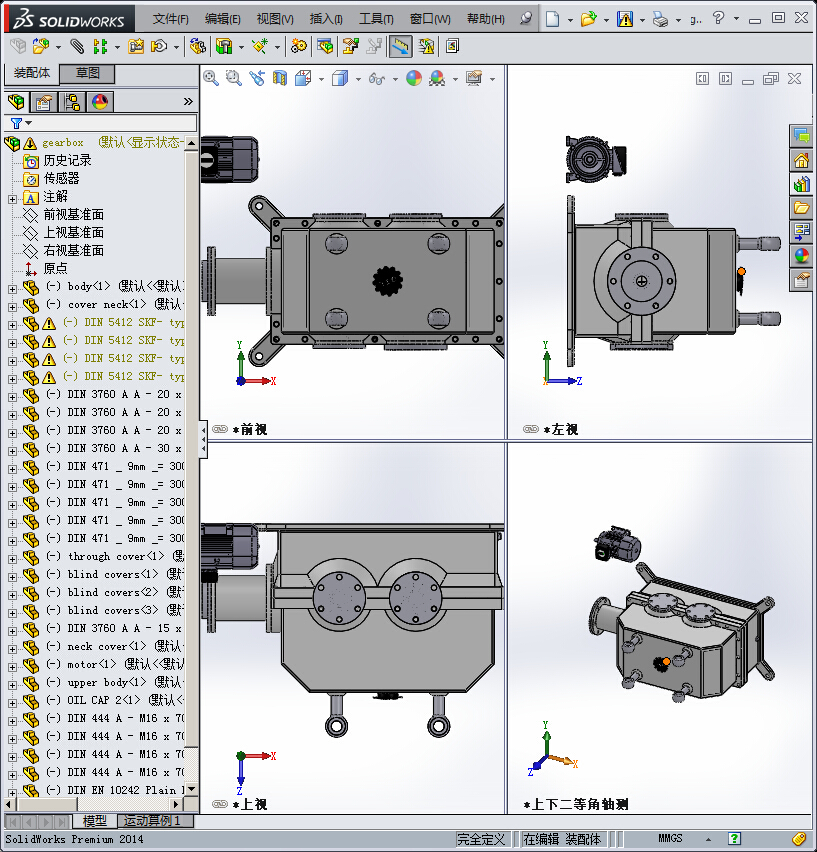Select neck cover<1> in the tree
Image resolution: width=817 pixels, height=852 pixels.
click(x=106, y=646)
